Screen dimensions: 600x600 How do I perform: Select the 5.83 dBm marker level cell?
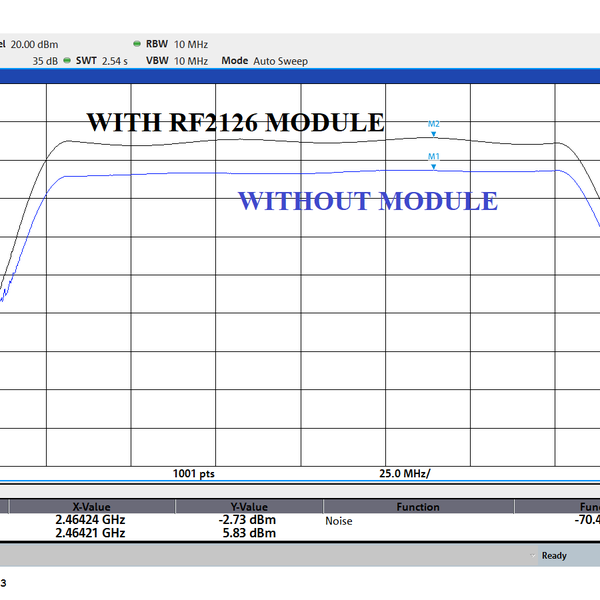(249, 533)
